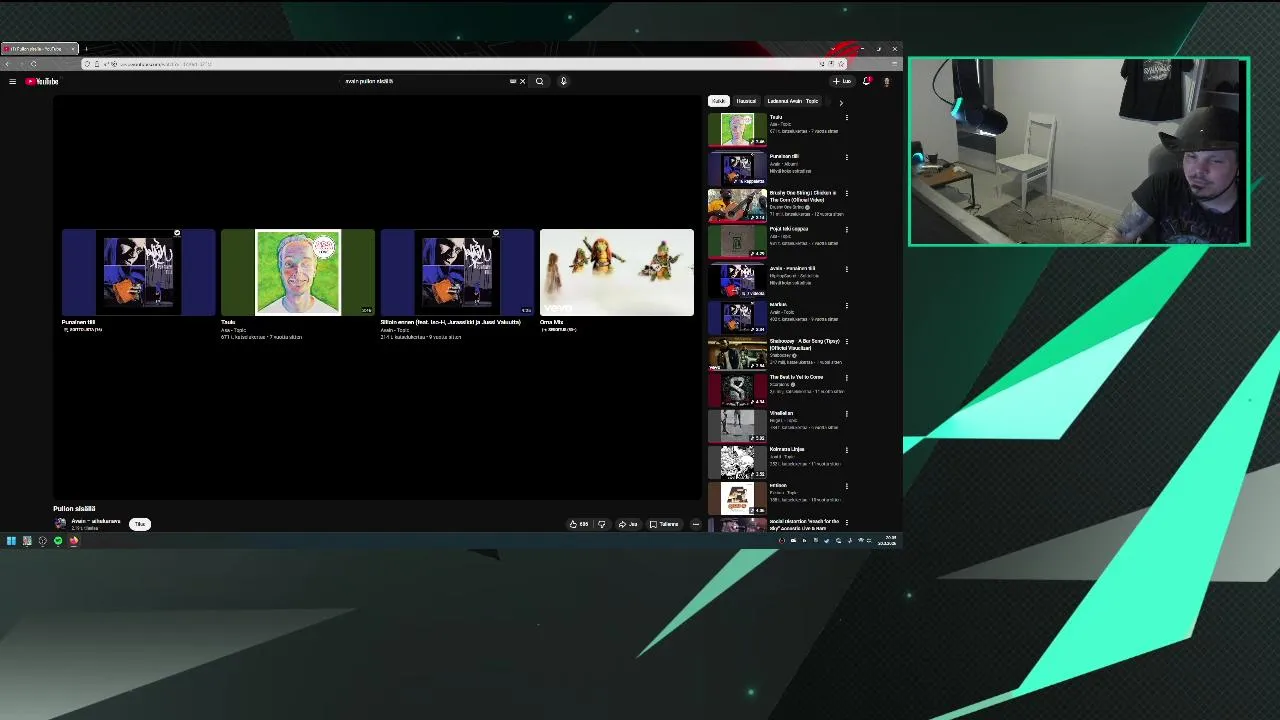Play Brushy One String Chicken in the Corn
Image resolution: width=1280 pixels, height=720 pixels.
click(x=737, y=204)
